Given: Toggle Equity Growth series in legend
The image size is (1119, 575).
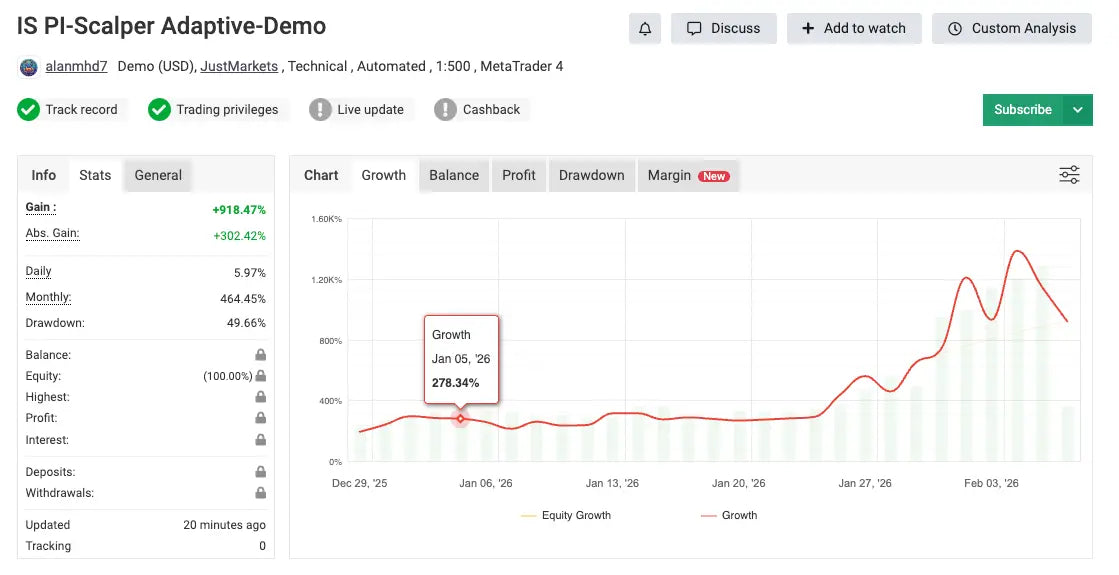Looking at the screenshot, I should [566, 516].
